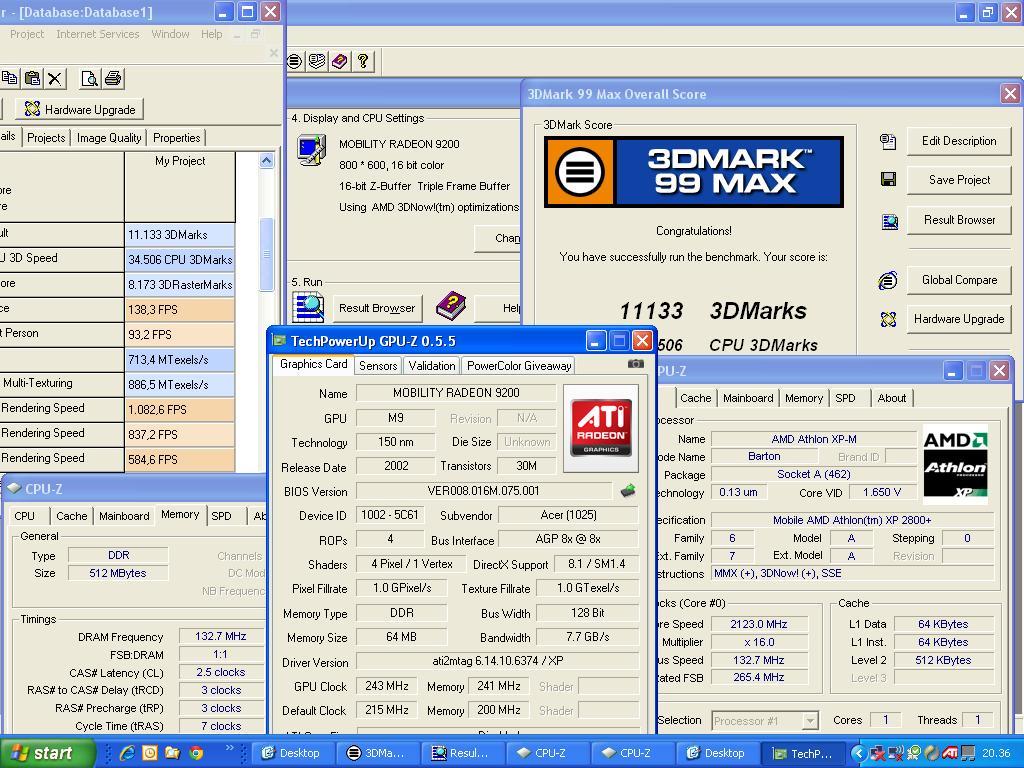Click My Project column header

pos(180,187)
